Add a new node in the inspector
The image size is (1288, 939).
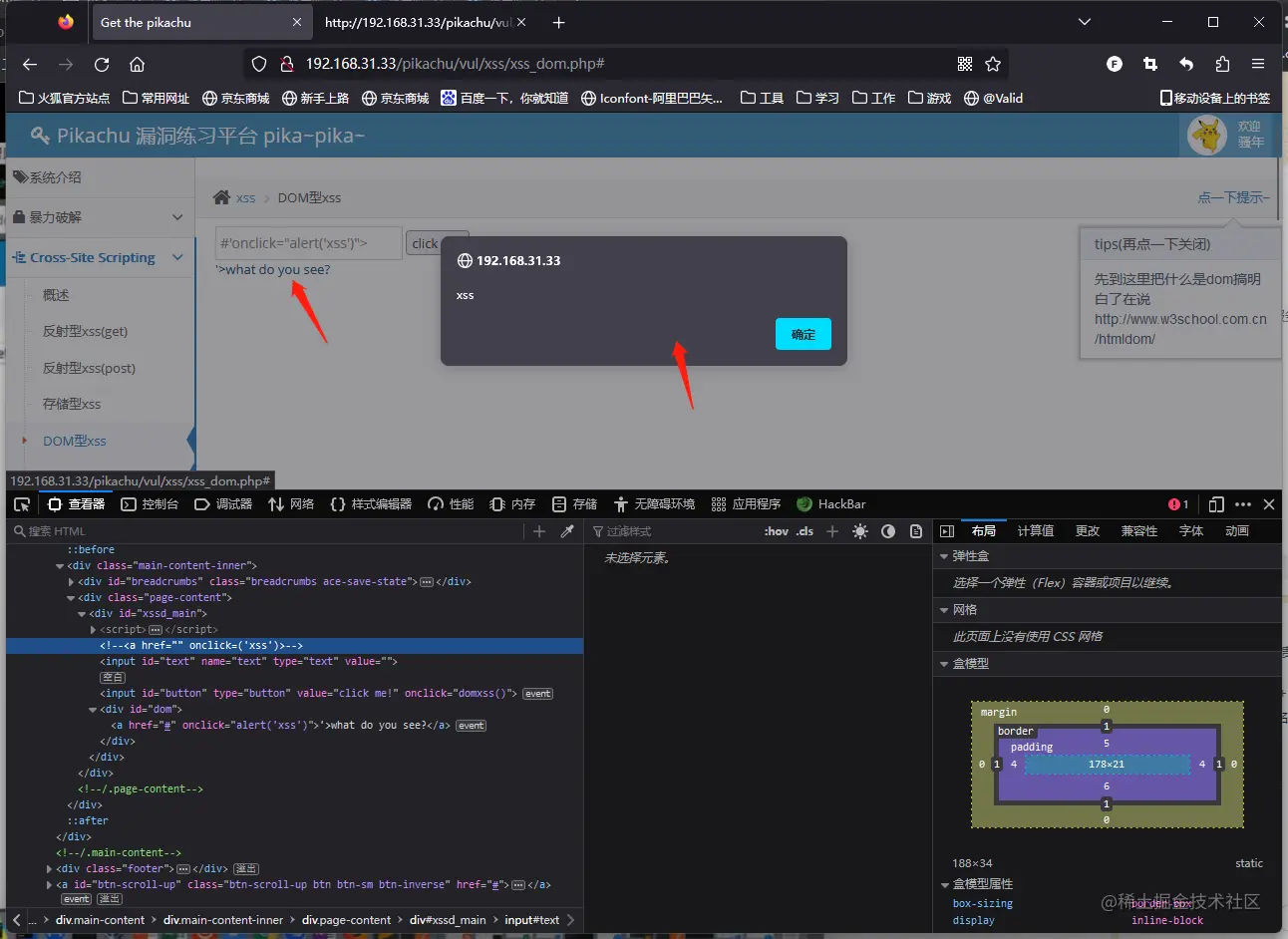[539, 531]
